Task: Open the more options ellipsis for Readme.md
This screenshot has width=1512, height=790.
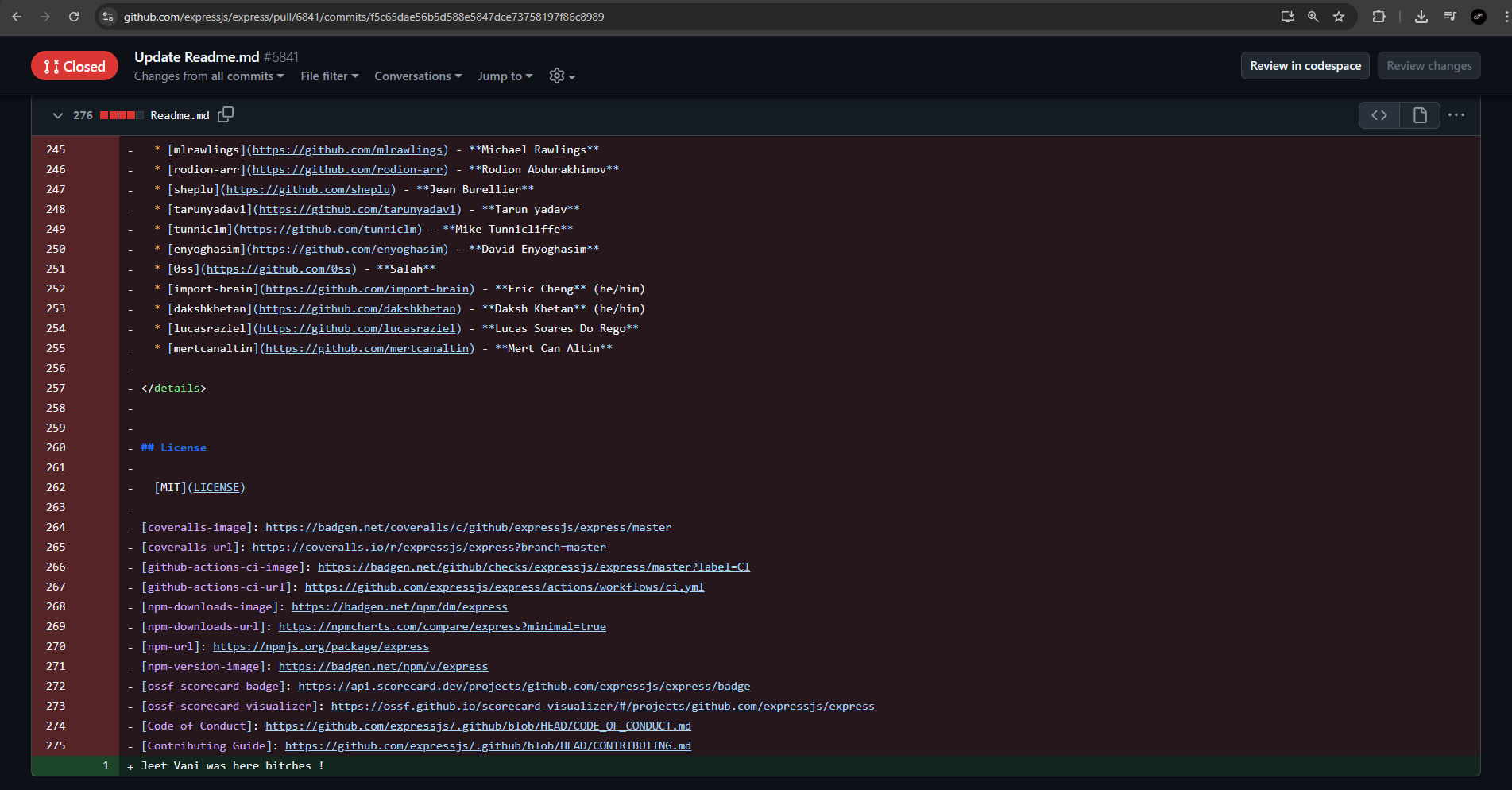Action: tap(1456, 115)
